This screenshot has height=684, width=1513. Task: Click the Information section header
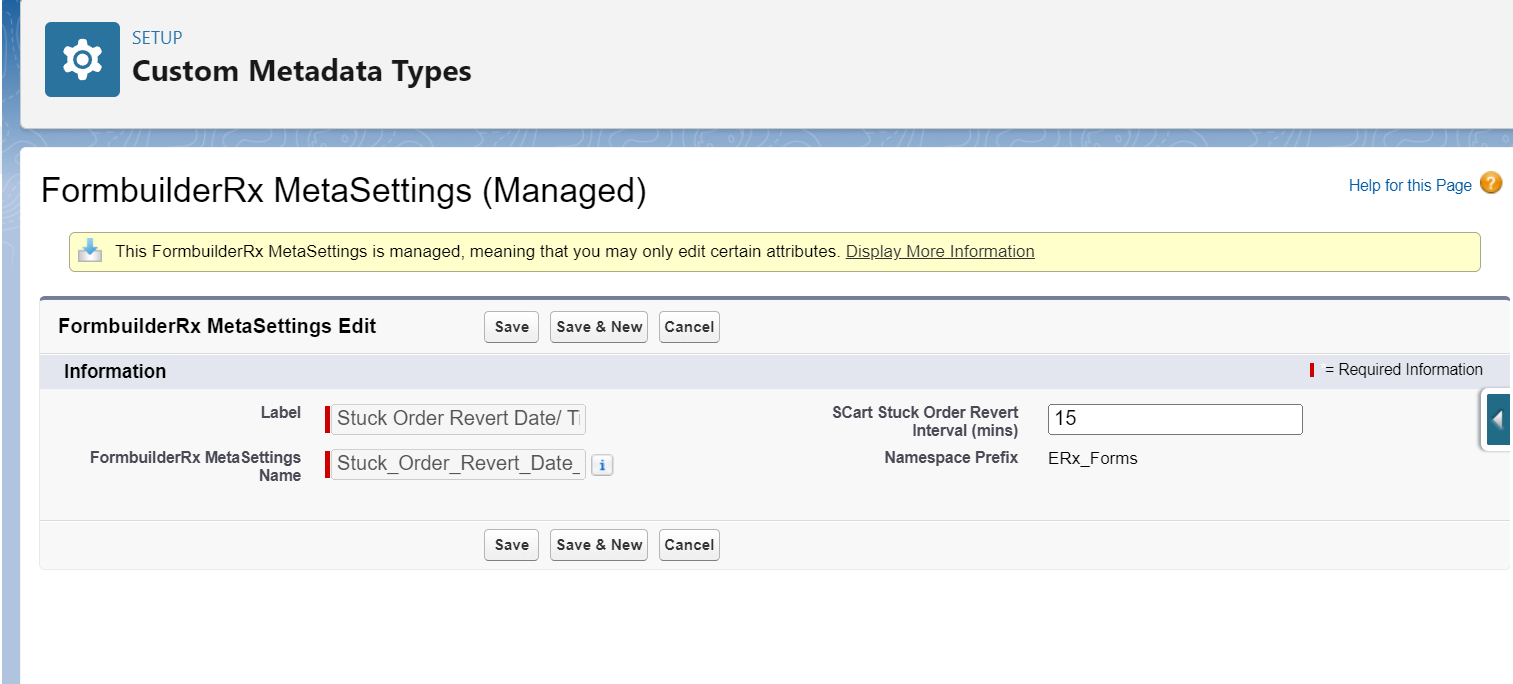[x=115, y=371]
